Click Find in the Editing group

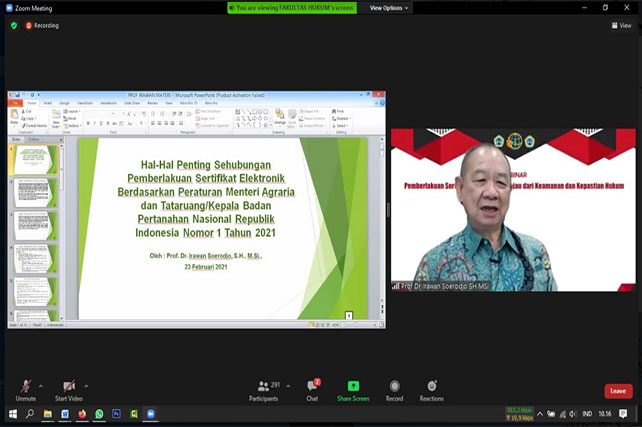(338, 111)
